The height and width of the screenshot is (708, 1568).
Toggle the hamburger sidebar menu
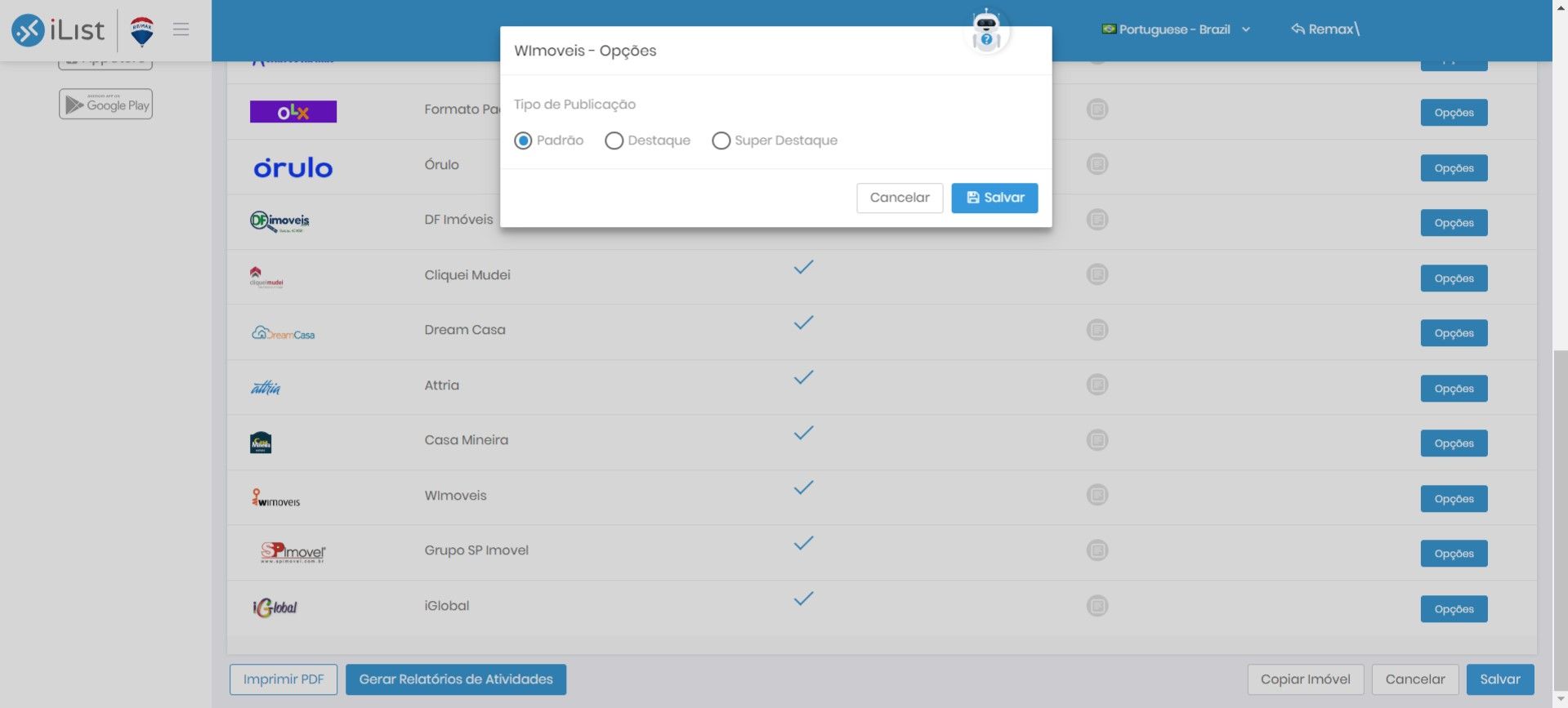[x=181, y=29]
